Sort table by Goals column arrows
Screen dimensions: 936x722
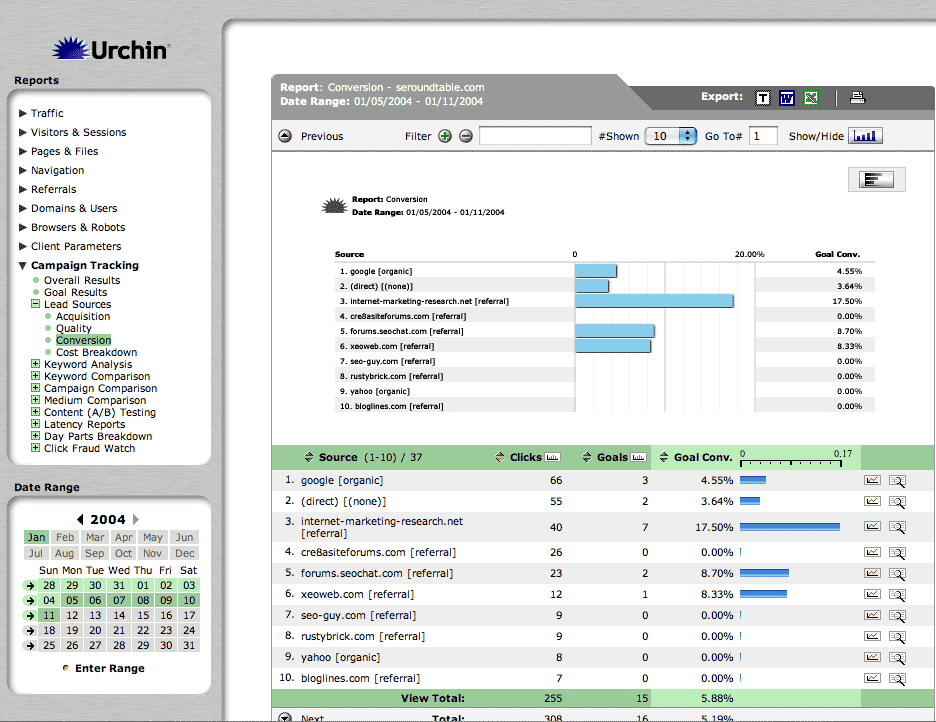[587, 457]
